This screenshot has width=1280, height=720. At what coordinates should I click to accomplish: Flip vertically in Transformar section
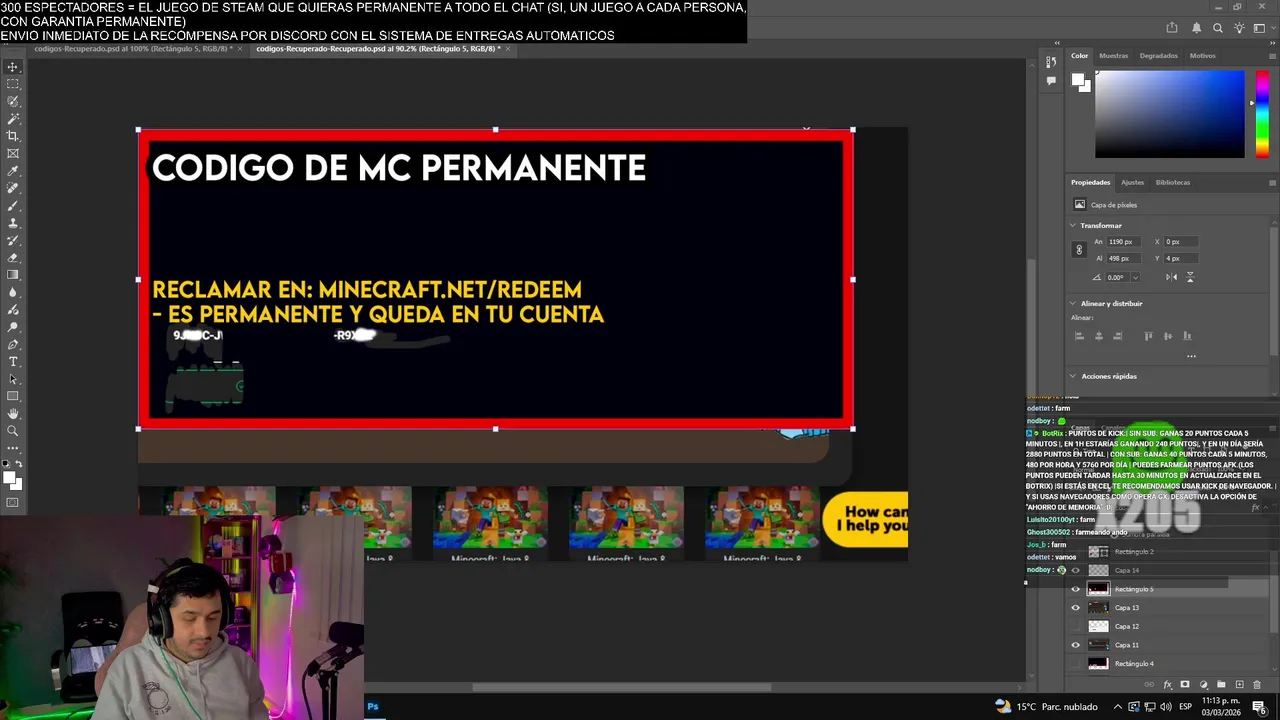[1190, 277]
